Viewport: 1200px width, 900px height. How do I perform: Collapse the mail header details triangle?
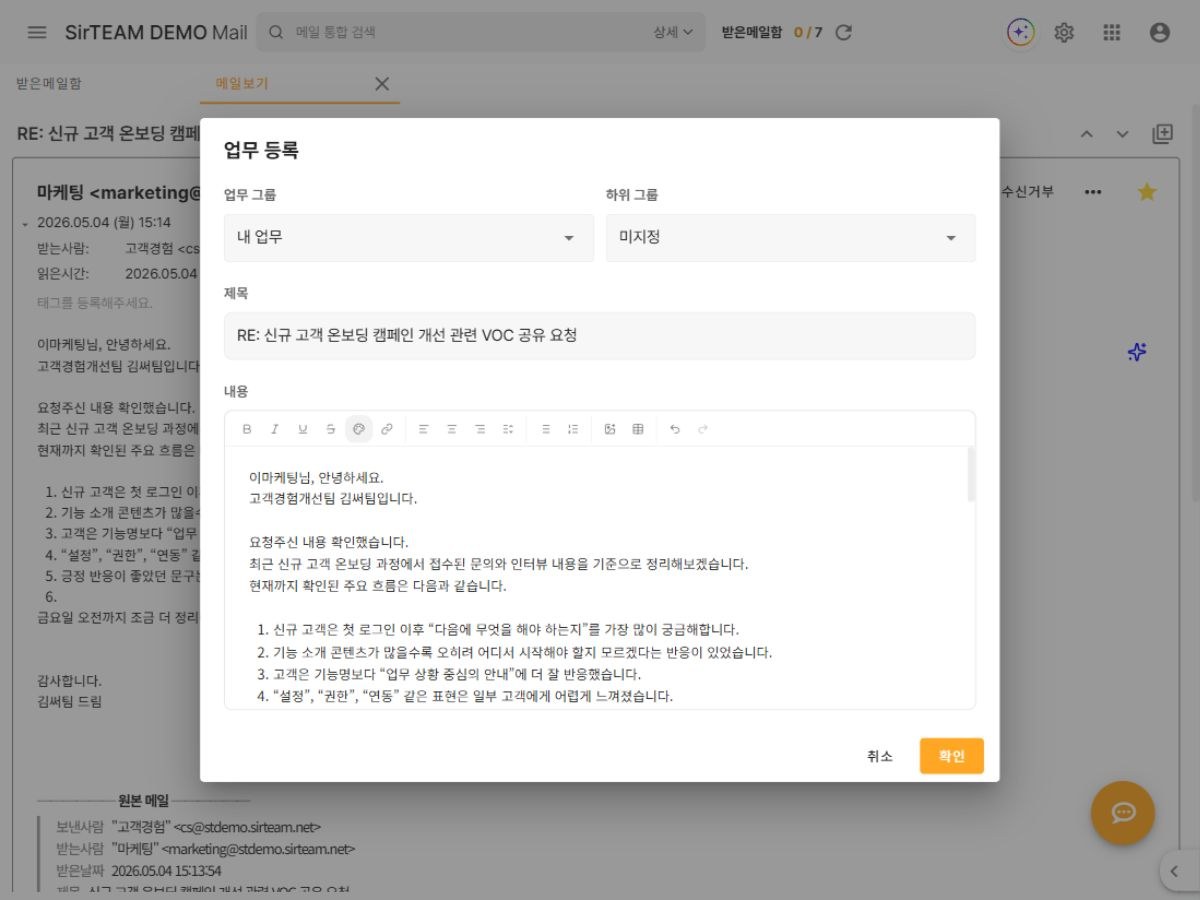(x=25, y=224)
